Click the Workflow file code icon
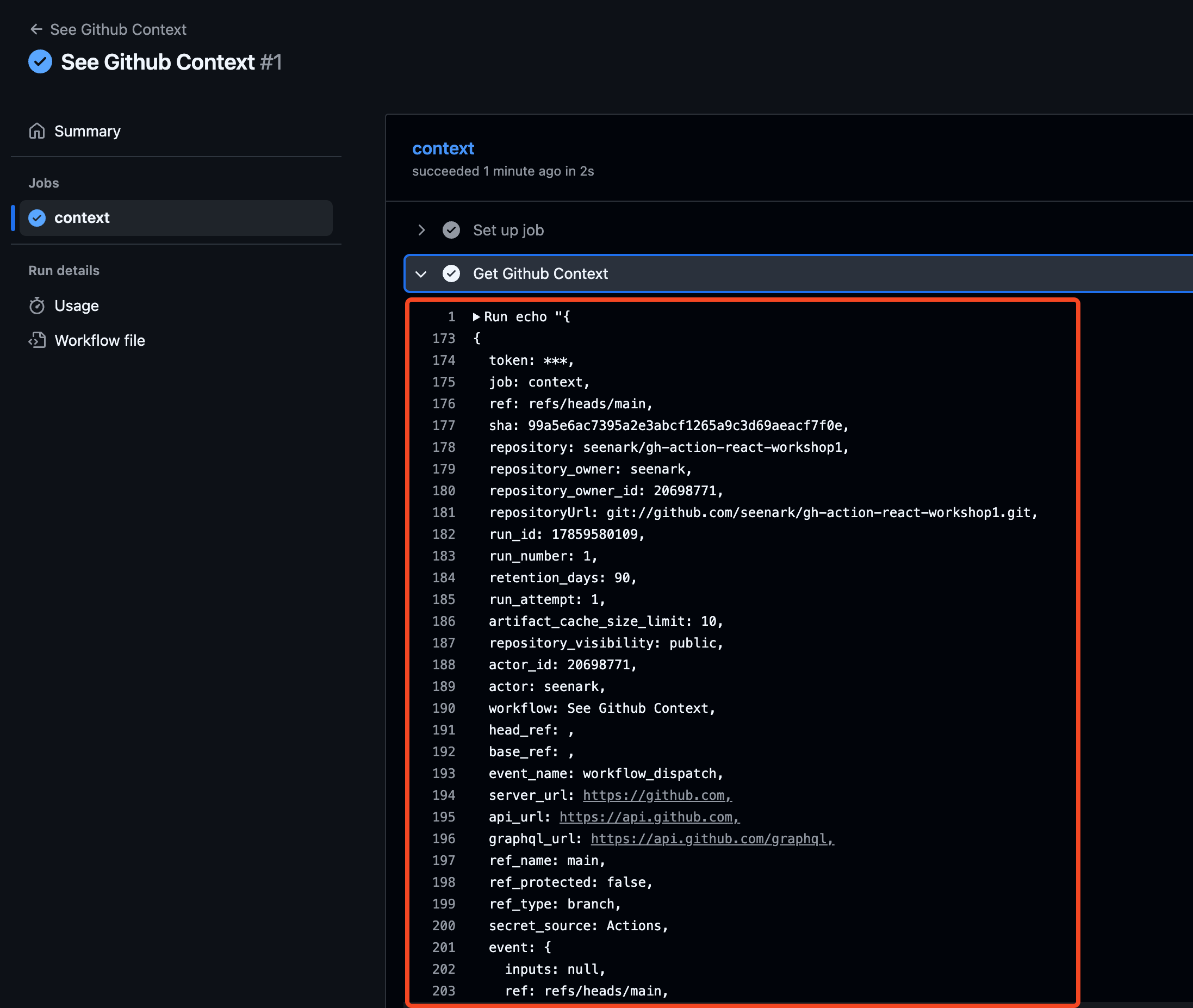The height and width of the screenshot is (1008, 1193). (x=37, y=340)
